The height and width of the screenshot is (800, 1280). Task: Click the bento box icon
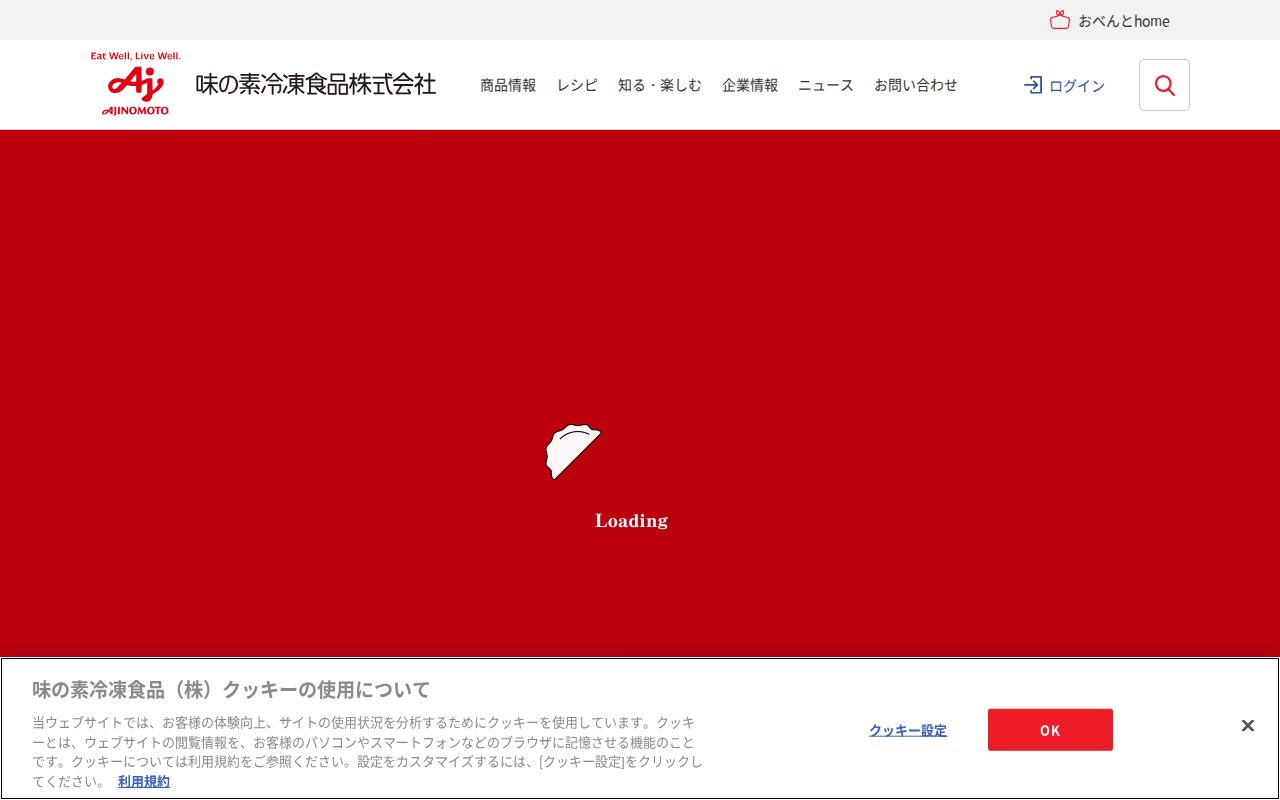(x=1060, y=20)
